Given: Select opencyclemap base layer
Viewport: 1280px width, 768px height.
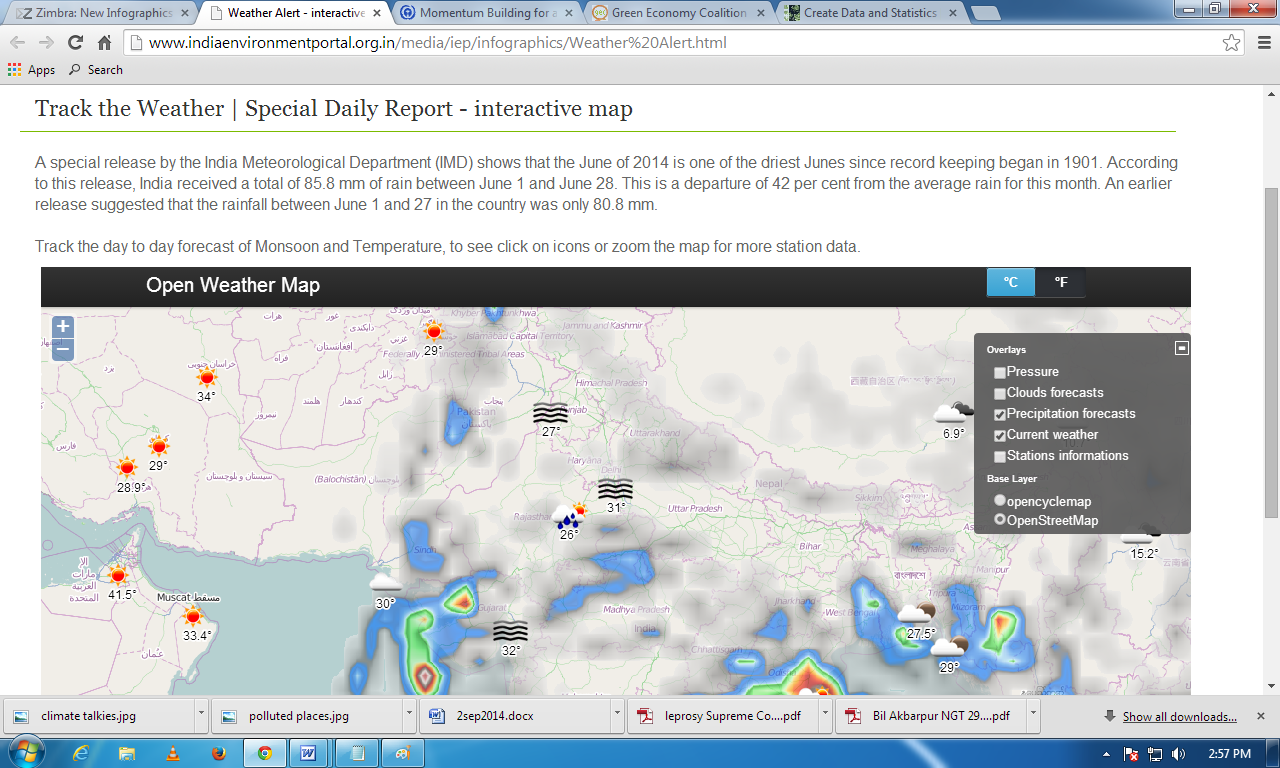Looking at the screenshot, I should coord(1000,501).
